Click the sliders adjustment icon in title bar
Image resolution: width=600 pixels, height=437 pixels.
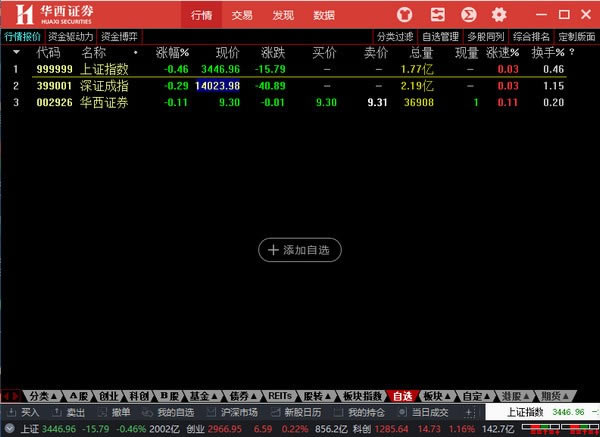click(436, 15)
